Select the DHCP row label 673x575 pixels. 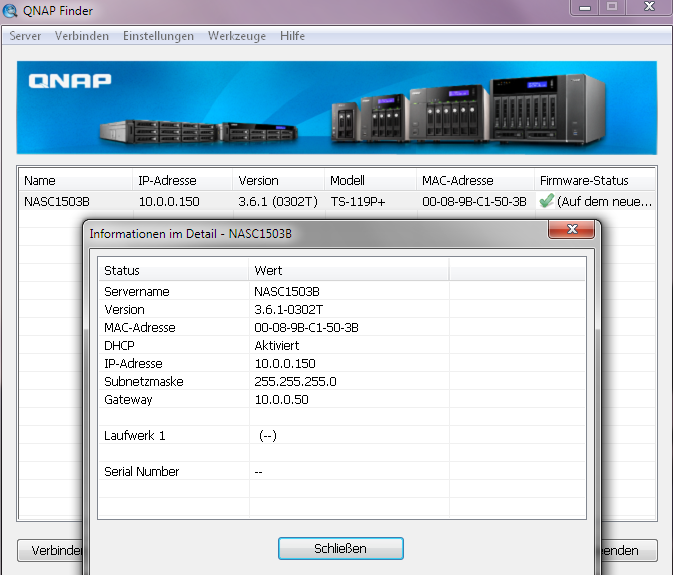tap(119, 345)
